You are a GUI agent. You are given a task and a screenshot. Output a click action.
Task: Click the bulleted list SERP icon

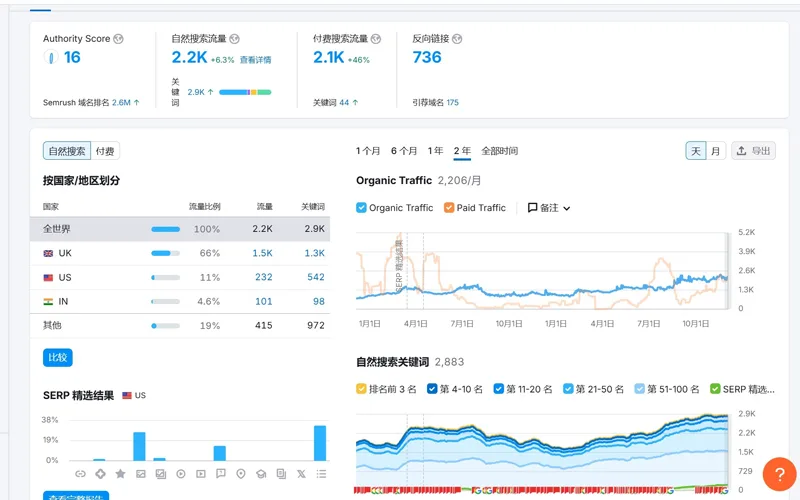[321, 474]
